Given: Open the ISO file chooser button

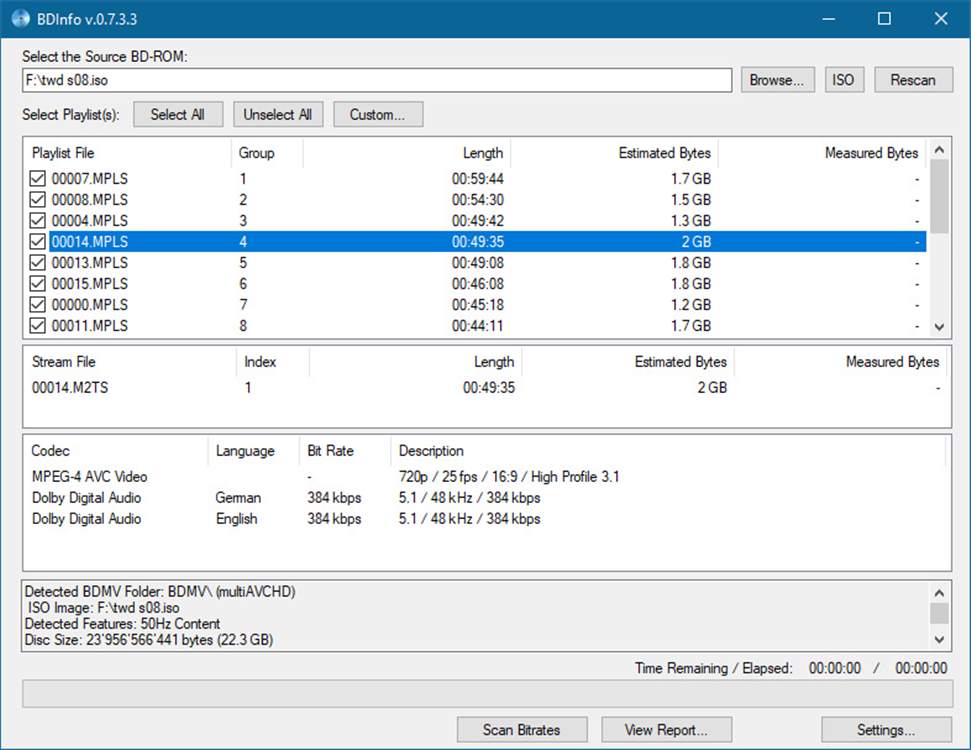Looking at the screenshot, I should 844,80.
